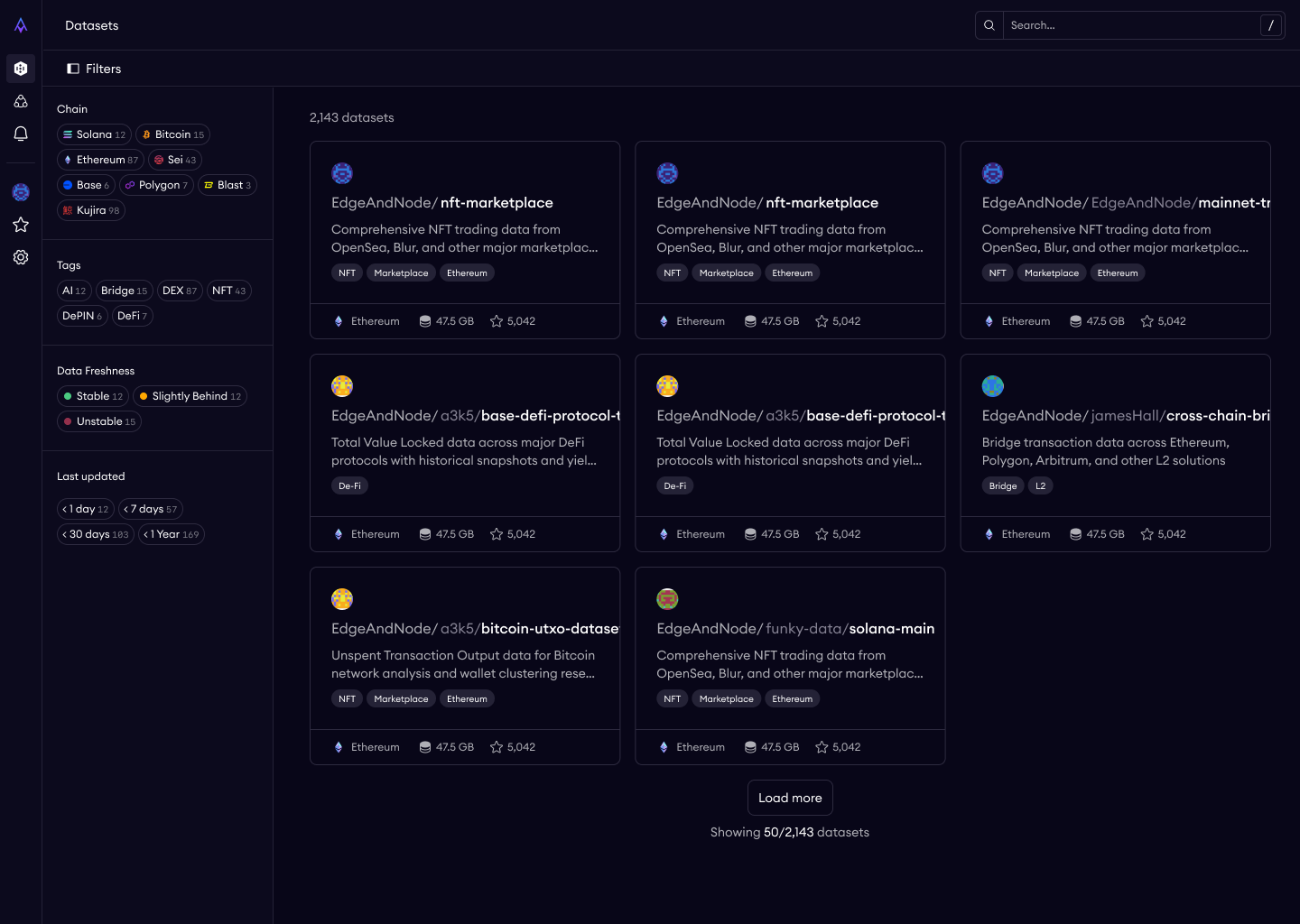Enable the DEX tag filter

pos(179,291)
